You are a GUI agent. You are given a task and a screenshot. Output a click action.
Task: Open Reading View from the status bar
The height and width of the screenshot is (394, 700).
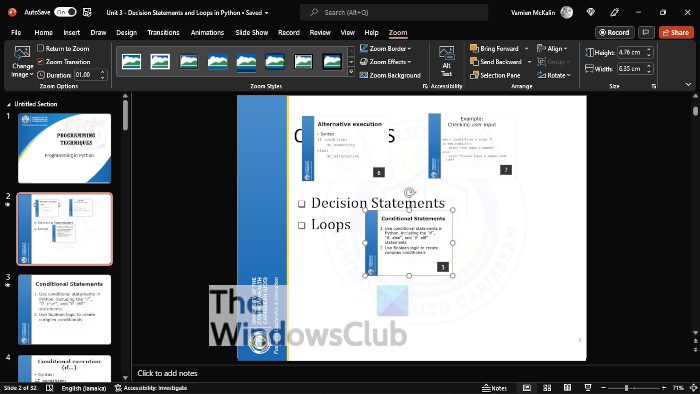pyautogui.click(x=567, y=388)
